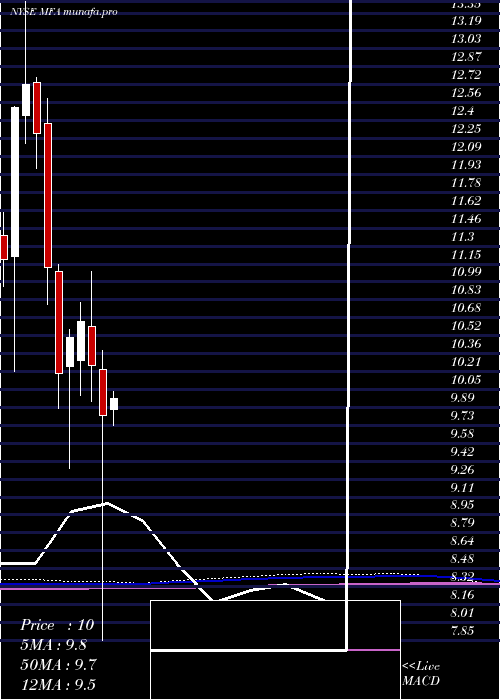This screenshot has height=700, width=500.
Task: Click the 12.87 price axis label
Action: (466, 57)
